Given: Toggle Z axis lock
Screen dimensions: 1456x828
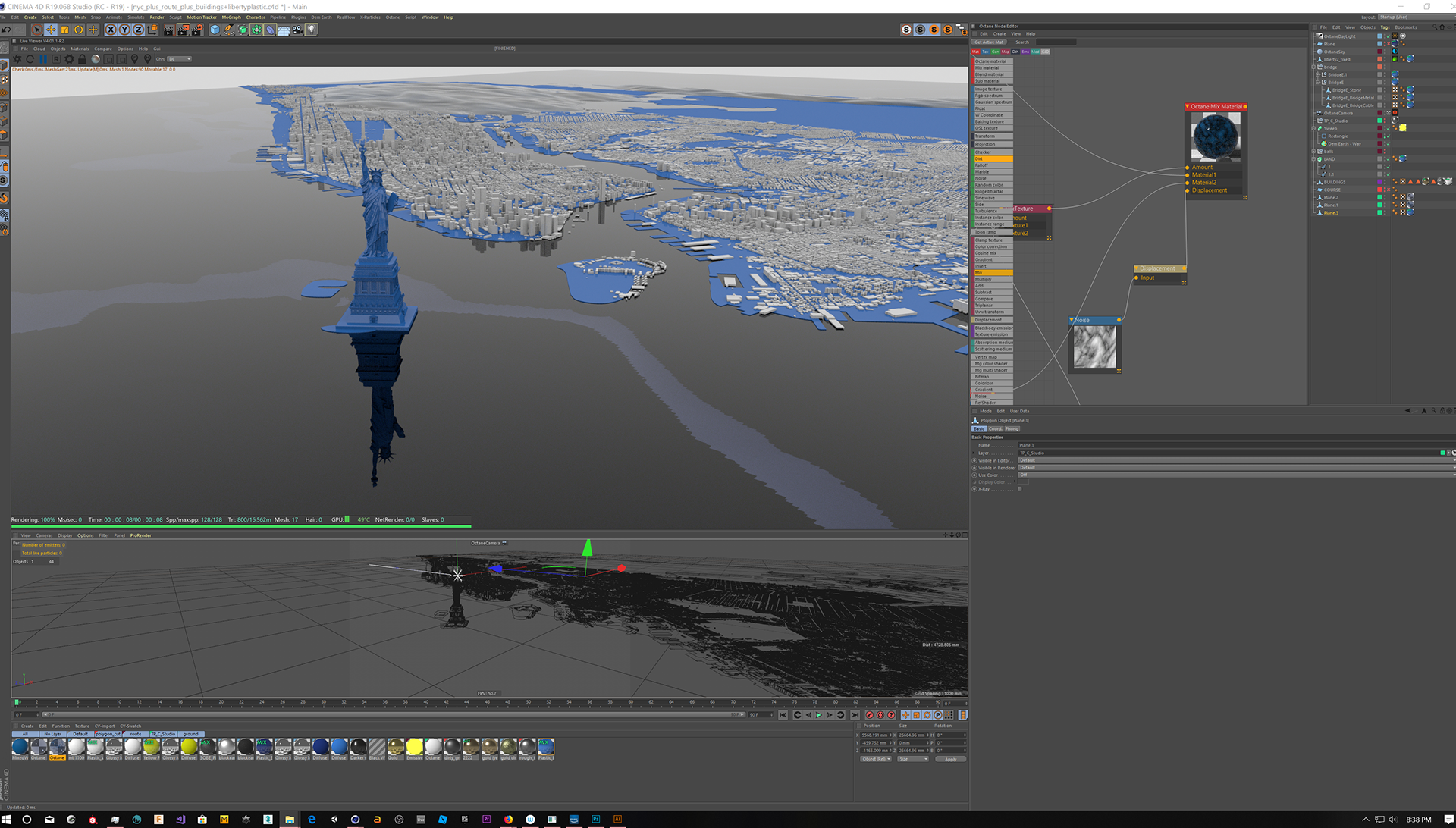Looking at the screenshot, I should click(x=138, y=30).
